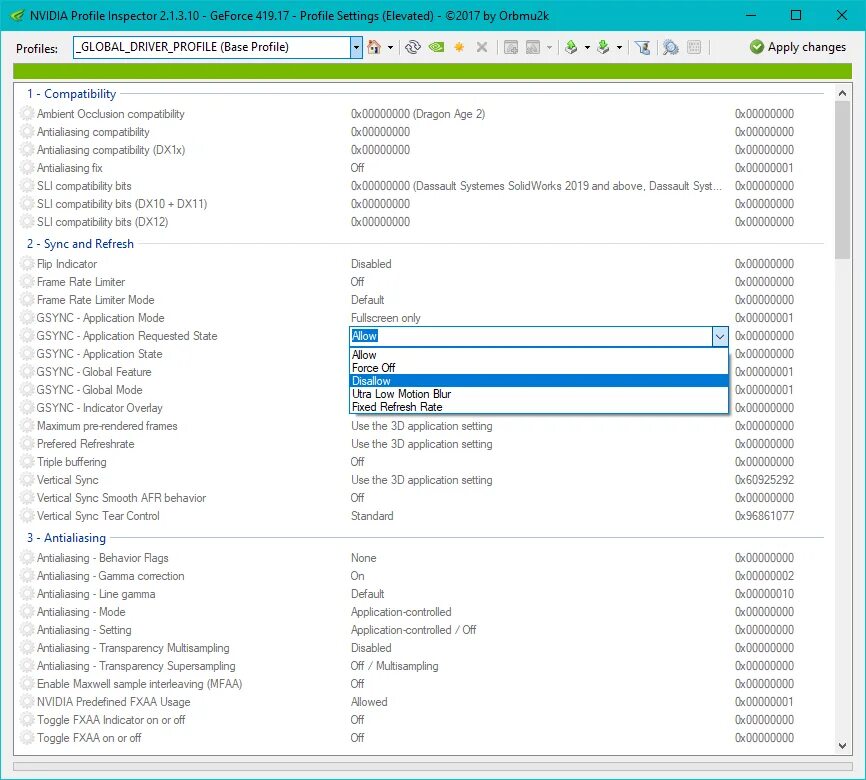
Task: Export profiles with the green up-arrow icon
Action: coord(571,47)
